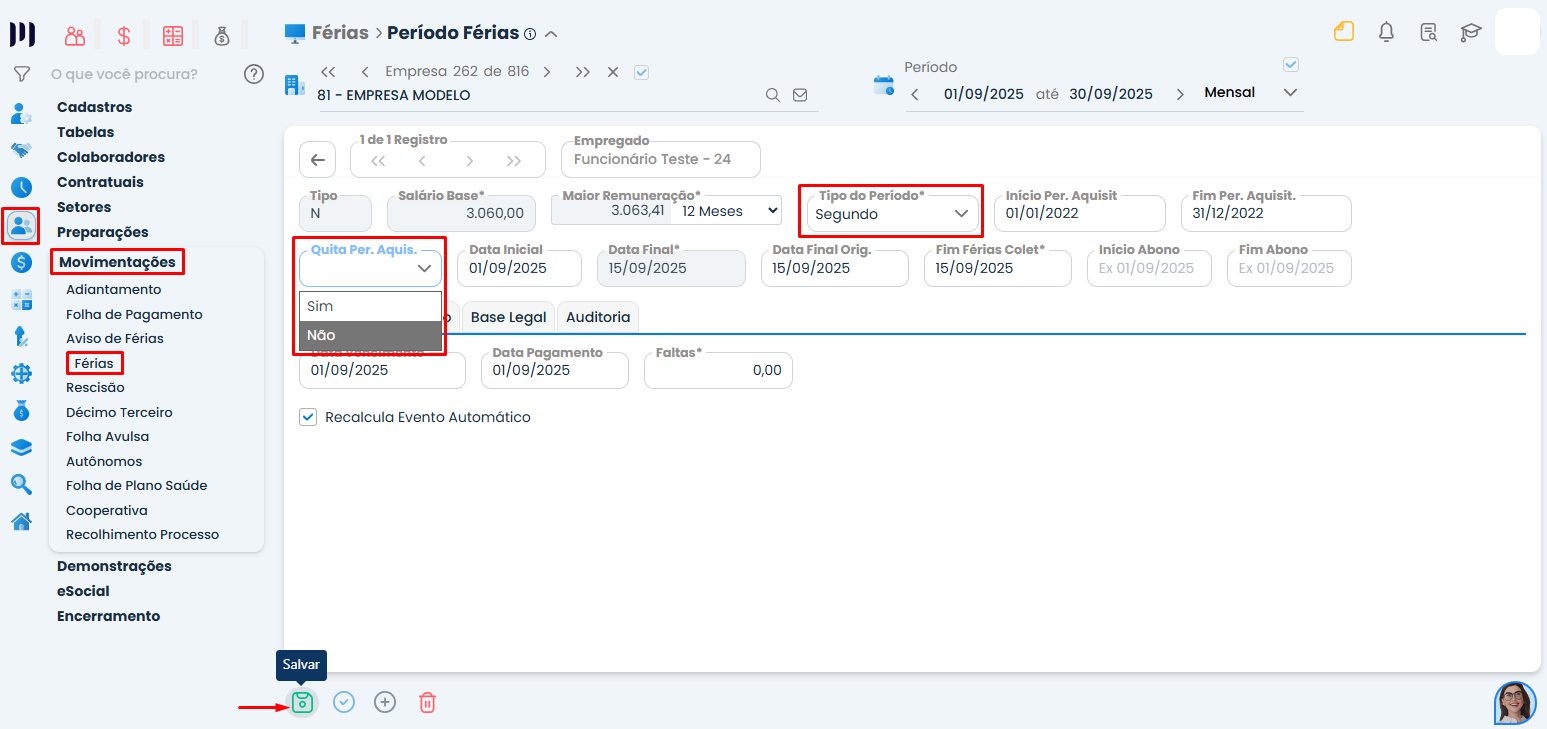Select the calculator grid module icon
Screen dimensions: 1547x729
click(173, 36)
